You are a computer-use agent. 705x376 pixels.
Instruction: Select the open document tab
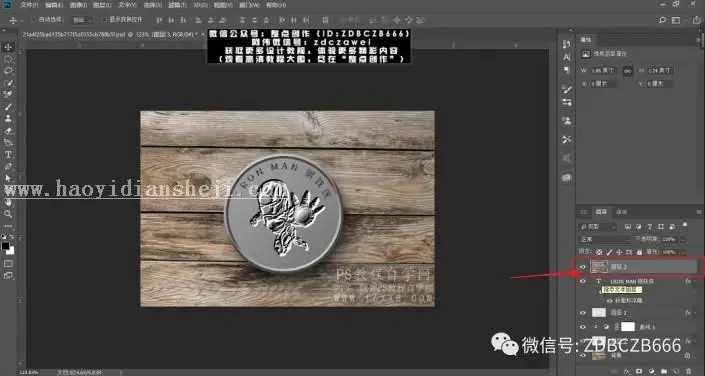pyautogui.click(x=111, y=34)
